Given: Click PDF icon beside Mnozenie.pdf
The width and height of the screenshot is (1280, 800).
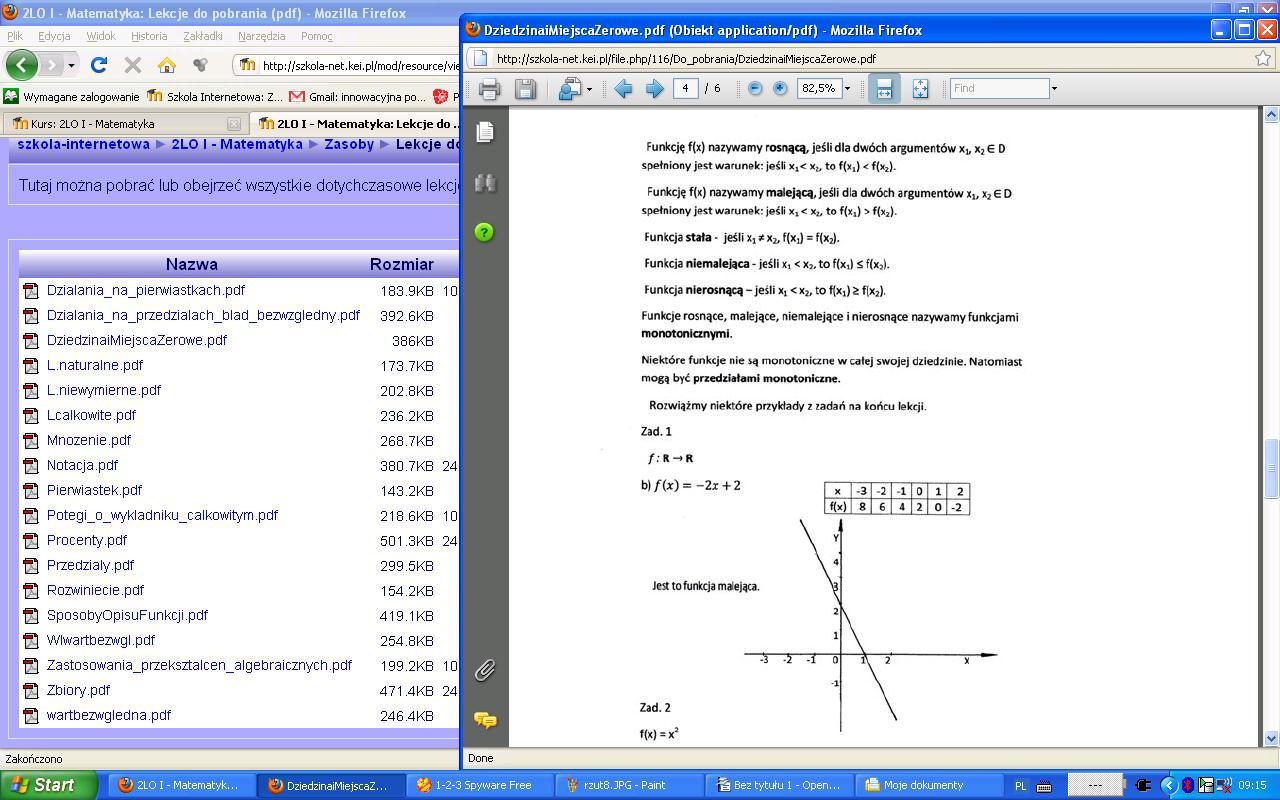Looking at the screenshot, I should click(x=31, y=441).
